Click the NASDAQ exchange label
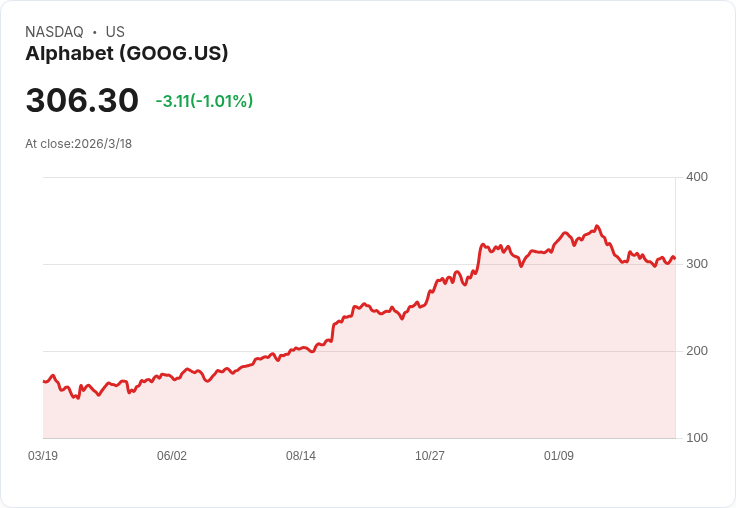Screen dimensions: 736x508 54,32
